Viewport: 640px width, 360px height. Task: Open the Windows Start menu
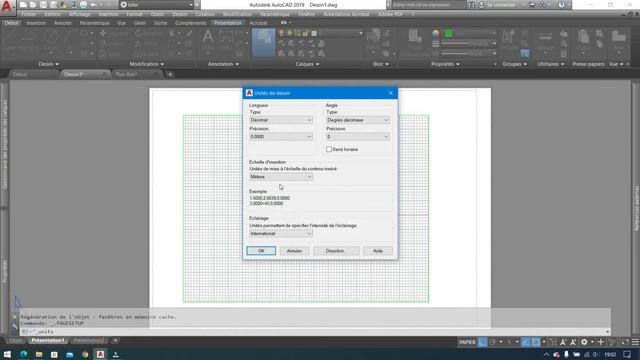[x=7, y=354]
